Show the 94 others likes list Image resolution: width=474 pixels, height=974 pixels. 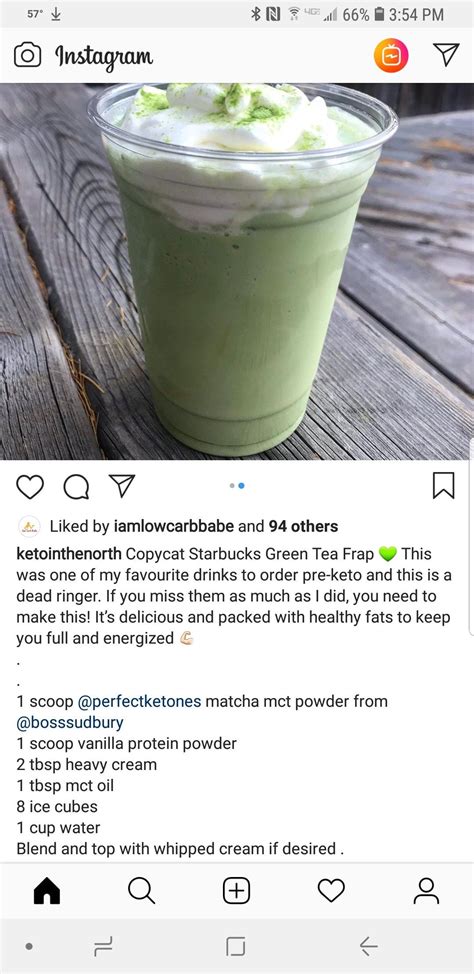303,526
